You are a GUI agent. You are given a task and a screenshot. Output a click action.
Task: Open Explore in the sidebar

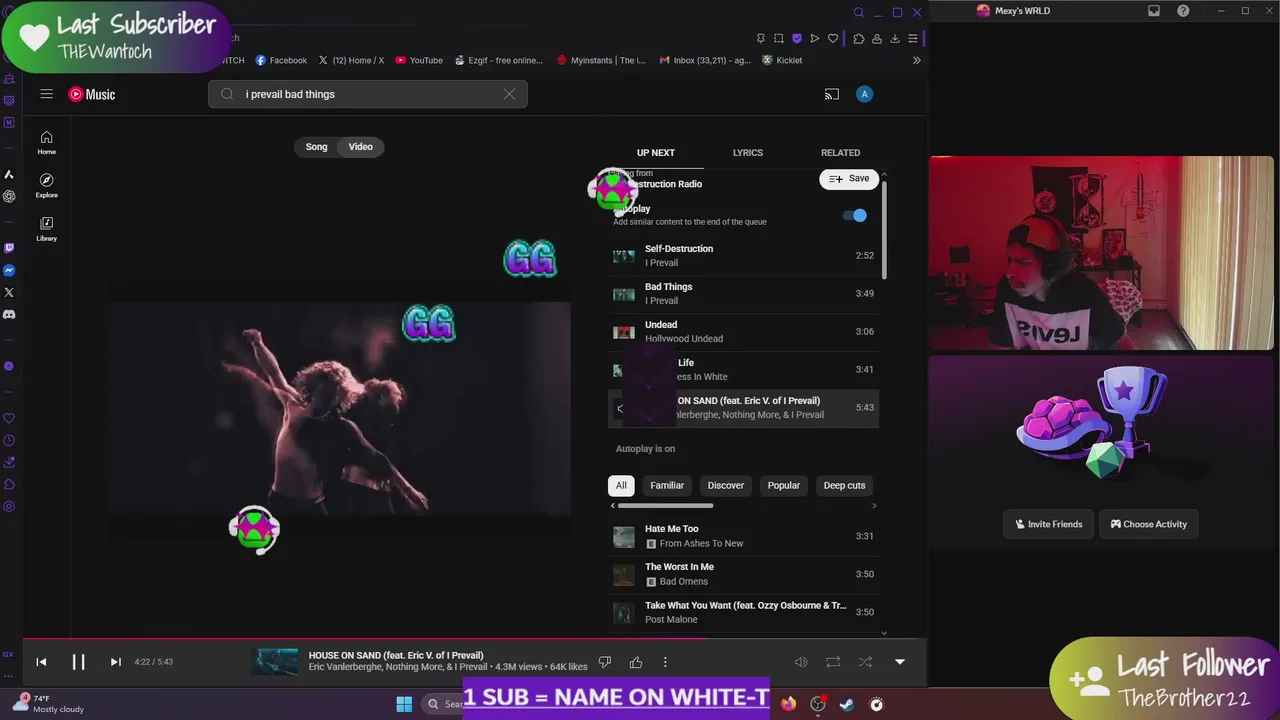point(46,185)
